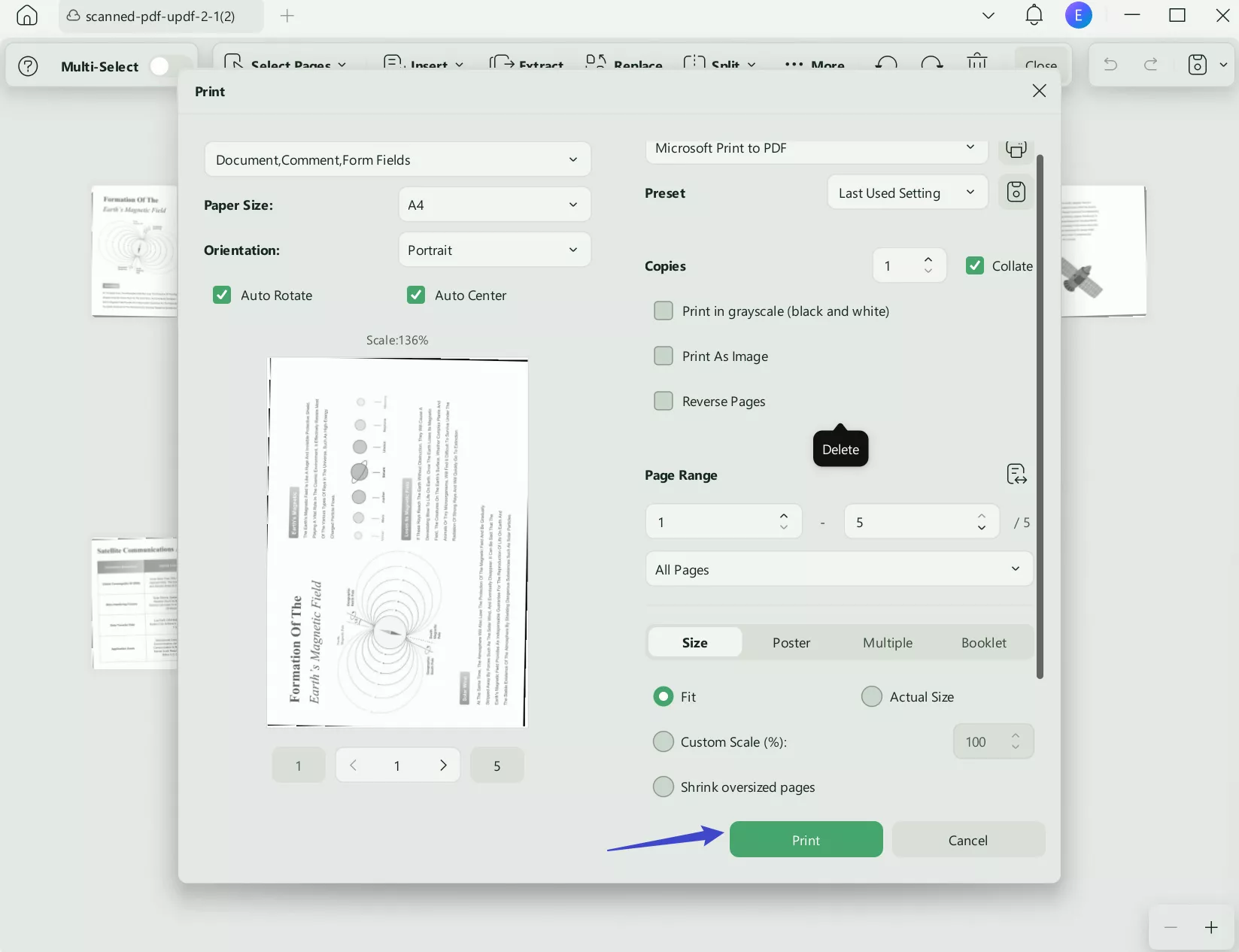
Task: Go to next preview page arrow
Action: click(443, 765)
